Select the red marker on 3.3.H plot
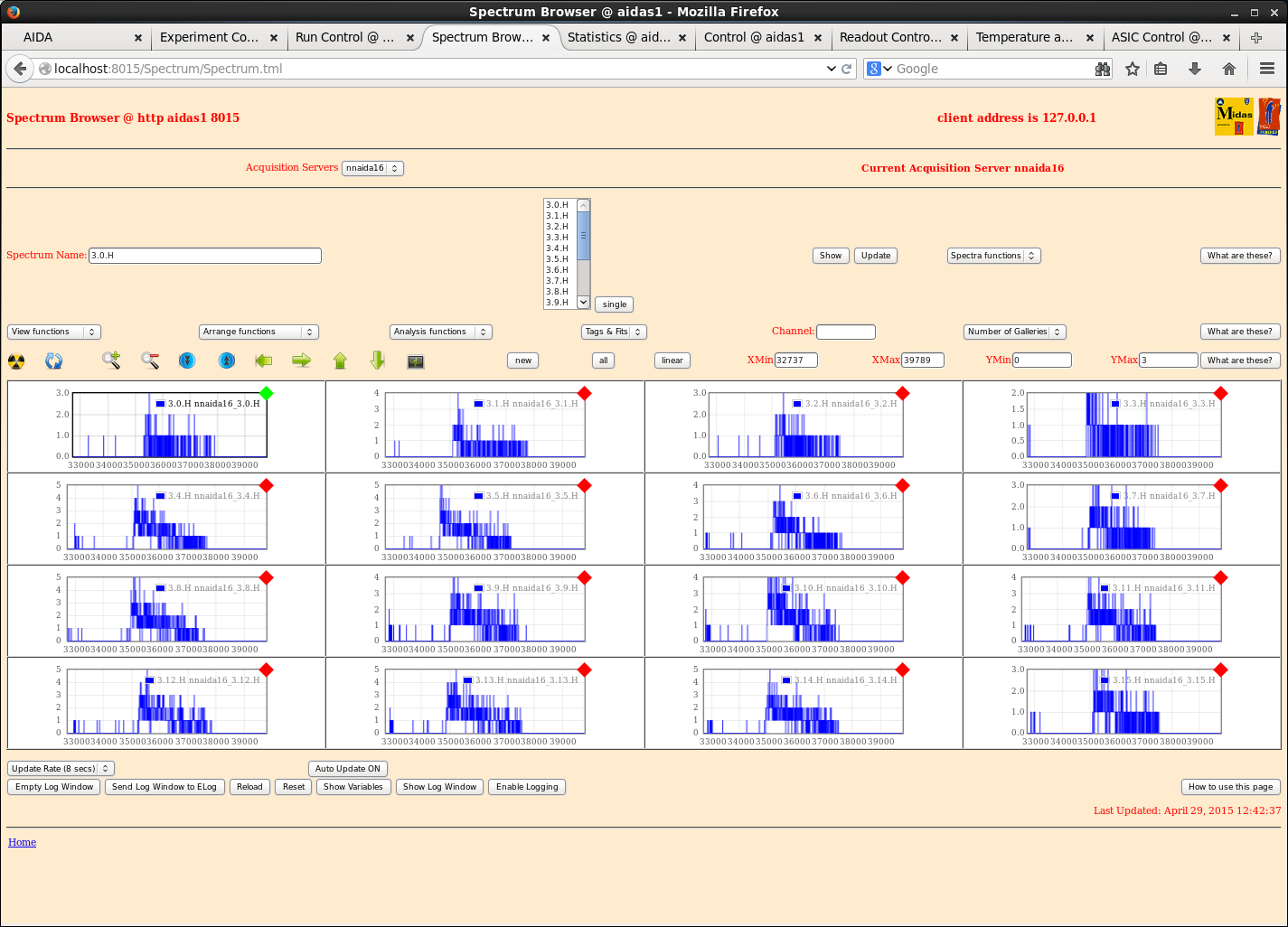Image resolution: width=1288 pixels, height=927 pixels. 1221,393
